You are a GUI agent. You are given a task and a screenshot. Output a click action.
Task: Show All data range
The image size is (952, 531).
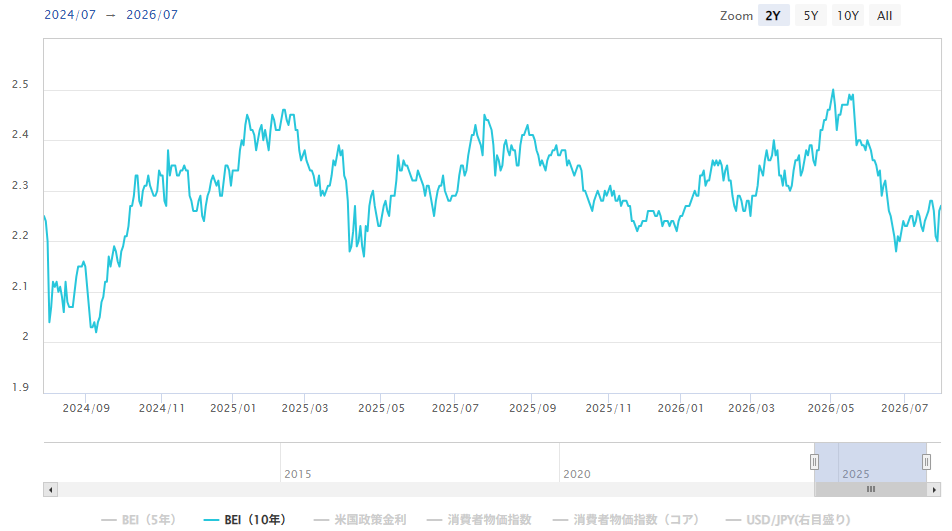coord(885,16)
